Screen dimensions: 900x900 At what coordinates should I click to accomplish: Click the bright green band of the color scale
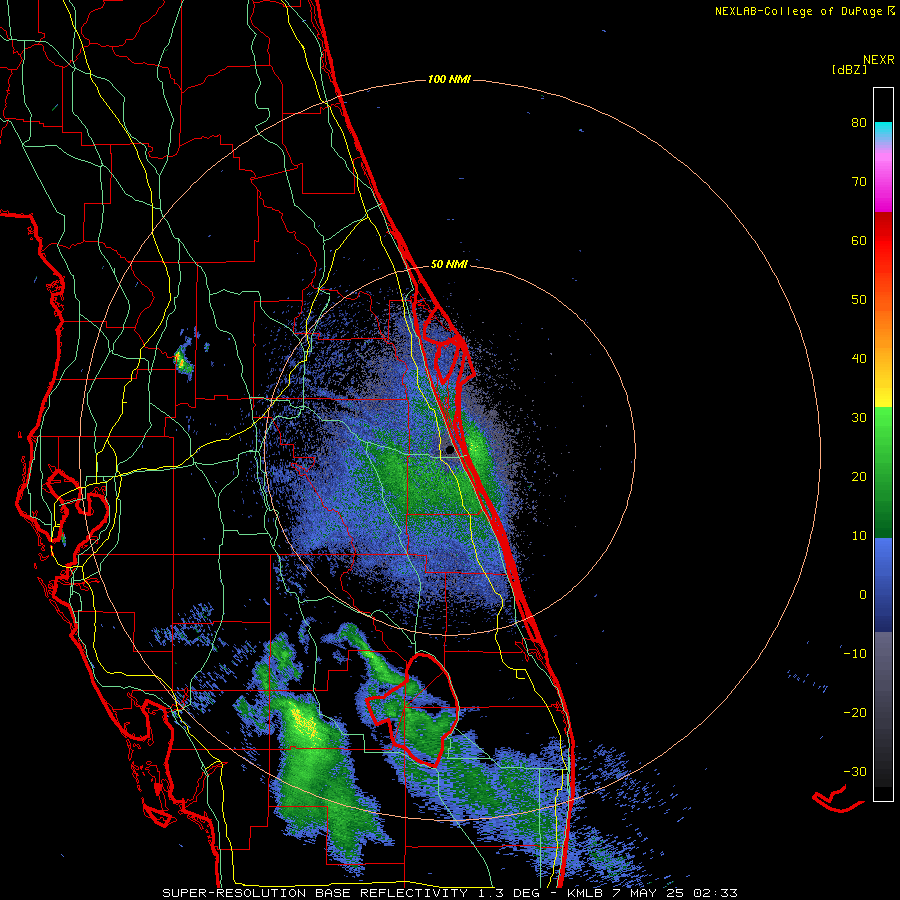point(883,436)
